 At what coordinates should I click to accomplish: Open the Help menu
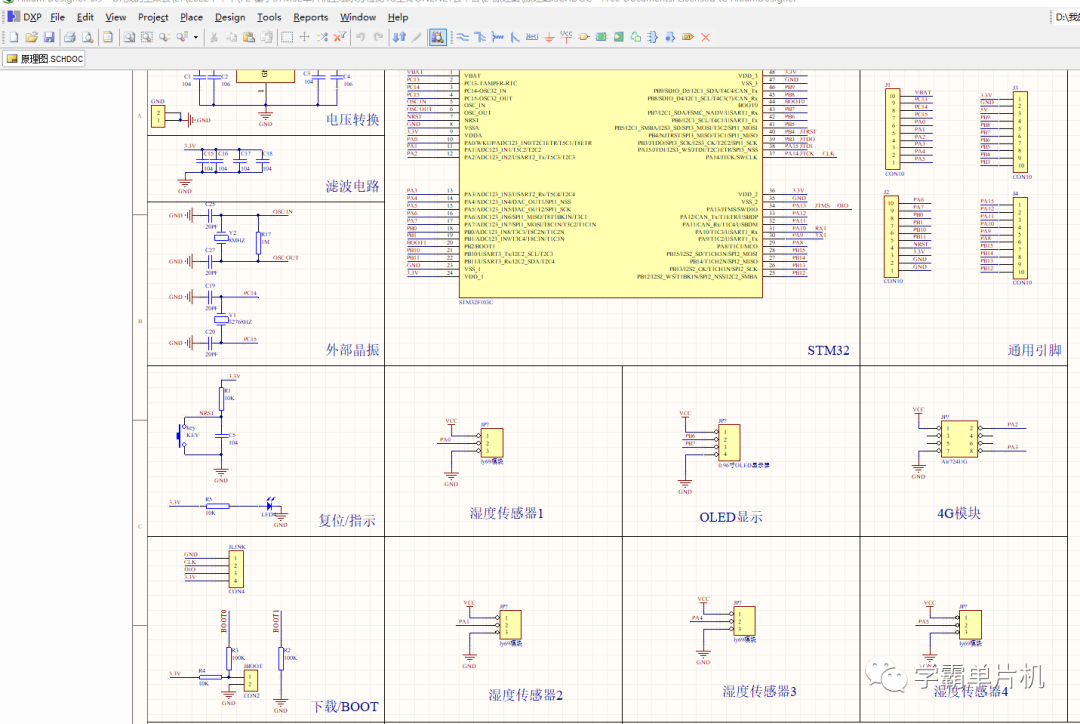coord(398,17)
